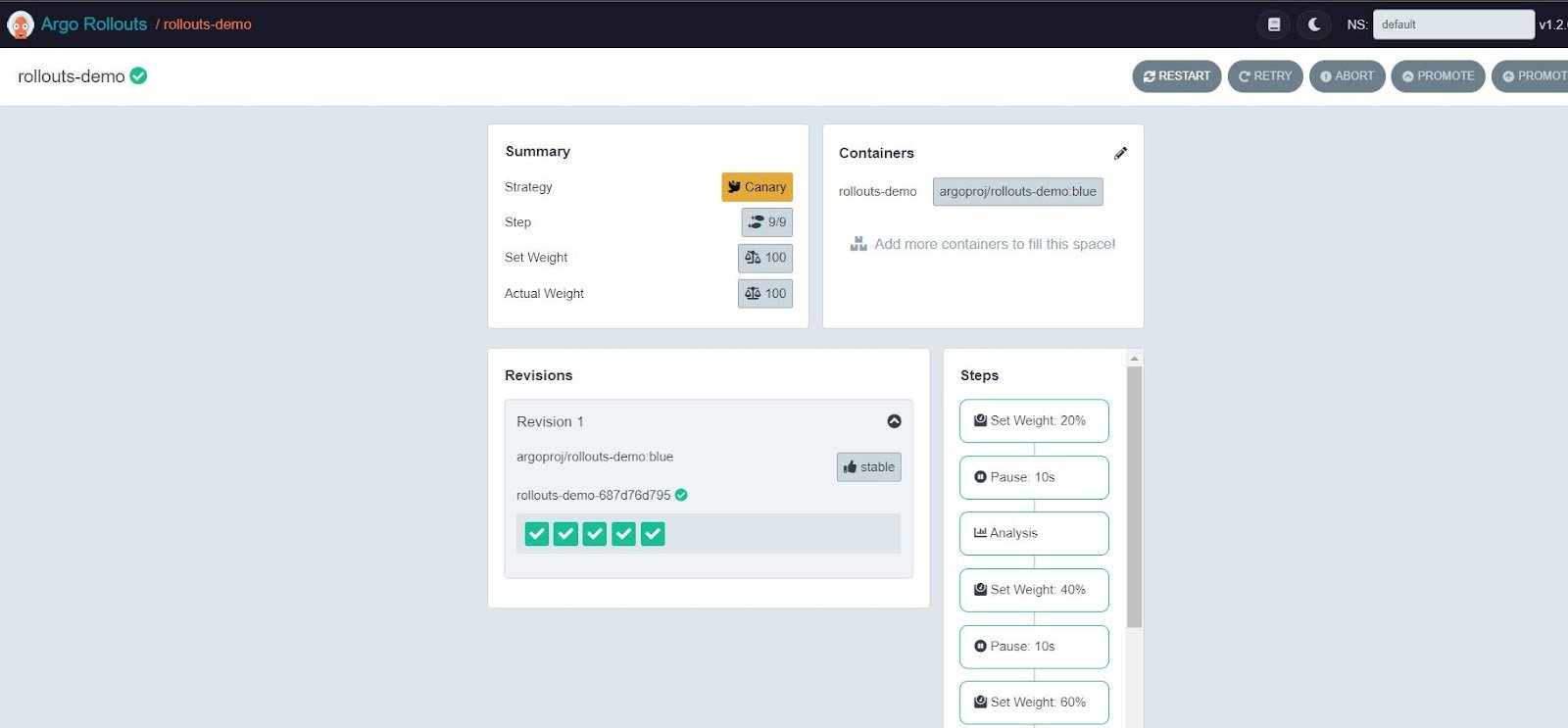1568x728 pixels.
Task: Select the second Pause: 10s step below 40%
Action: (x=1034, y=647)
